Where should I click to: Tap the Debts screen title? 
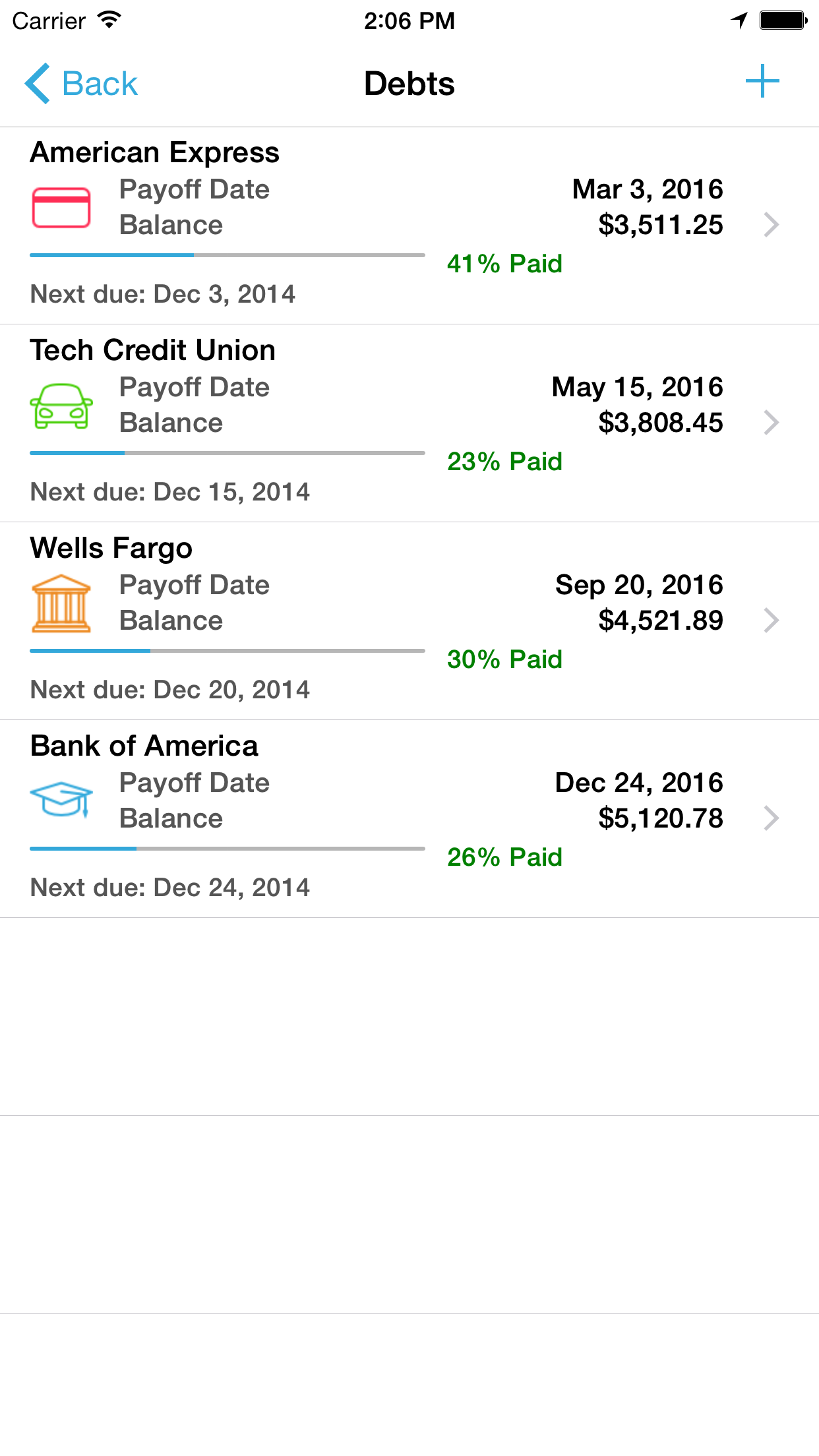(x=409, y=84)
